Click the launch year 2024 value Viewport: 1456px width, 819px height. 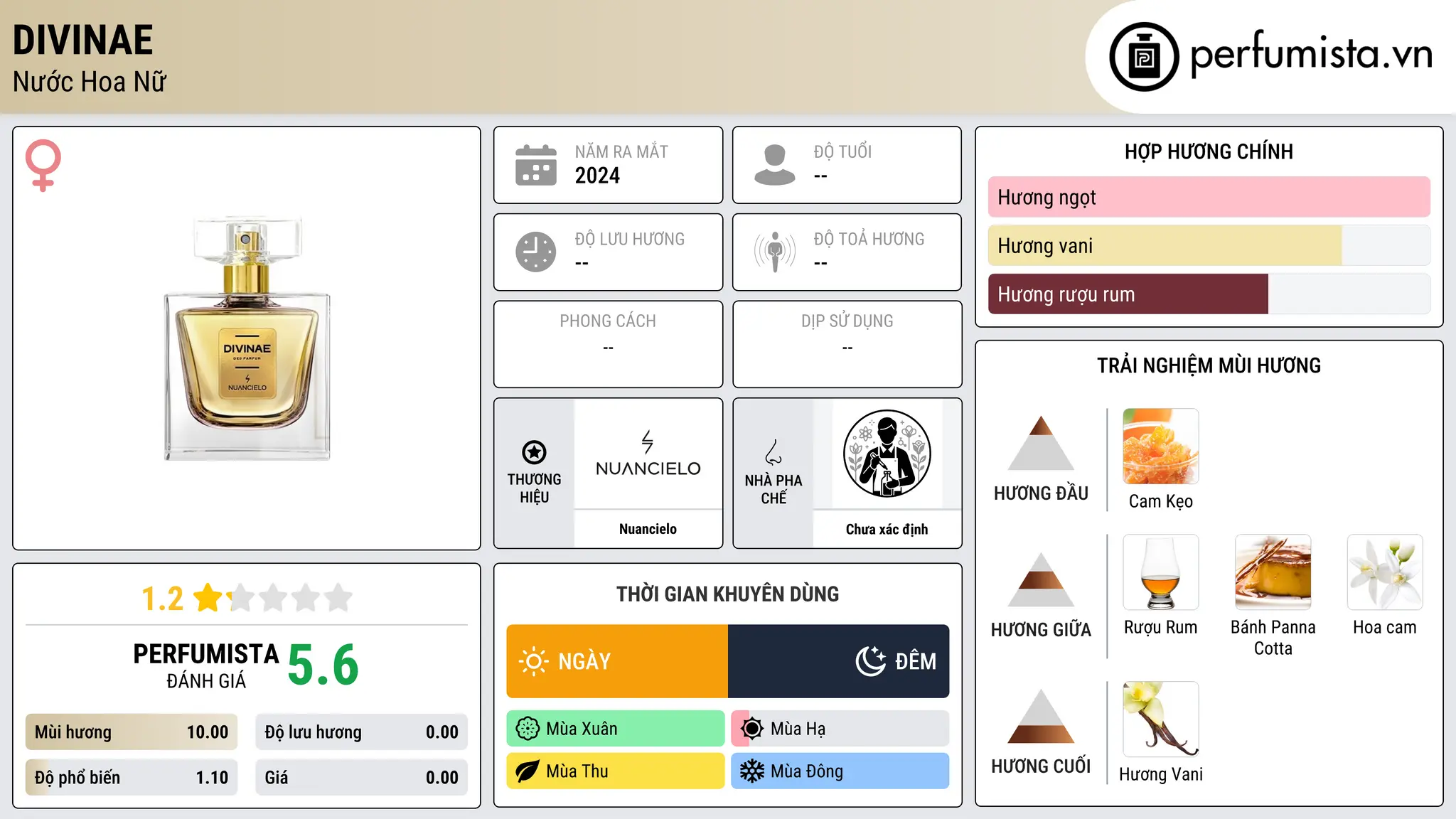tap(597, 176)
